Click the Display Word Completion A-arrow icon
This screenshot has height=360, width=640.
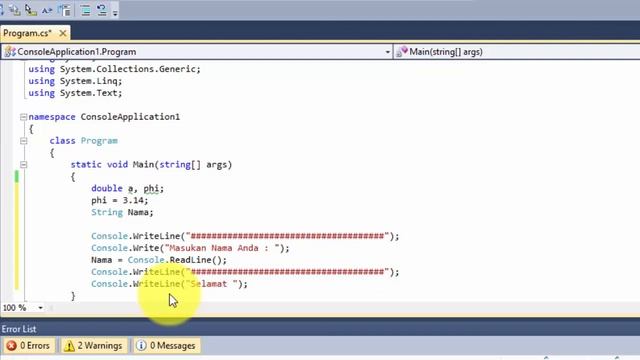[x=47, y=10]
